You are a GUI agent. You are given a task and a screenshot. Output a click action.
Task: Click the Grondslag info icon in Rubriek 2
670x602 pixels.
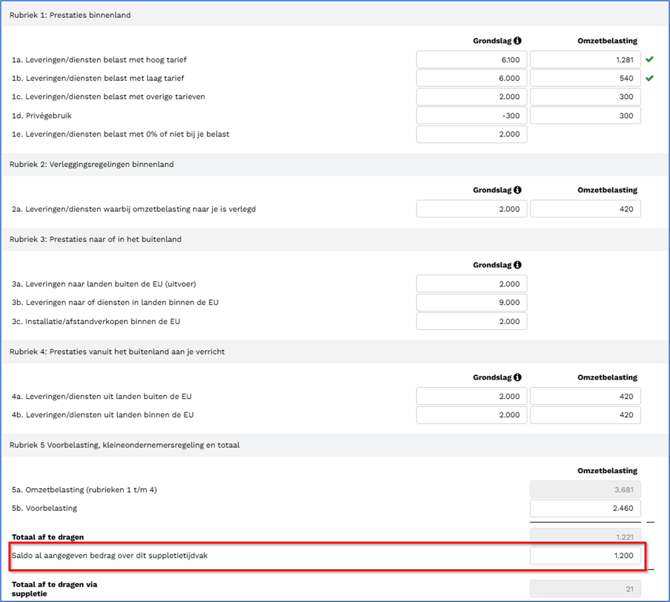pyautogui.click(x=517, y=190)
